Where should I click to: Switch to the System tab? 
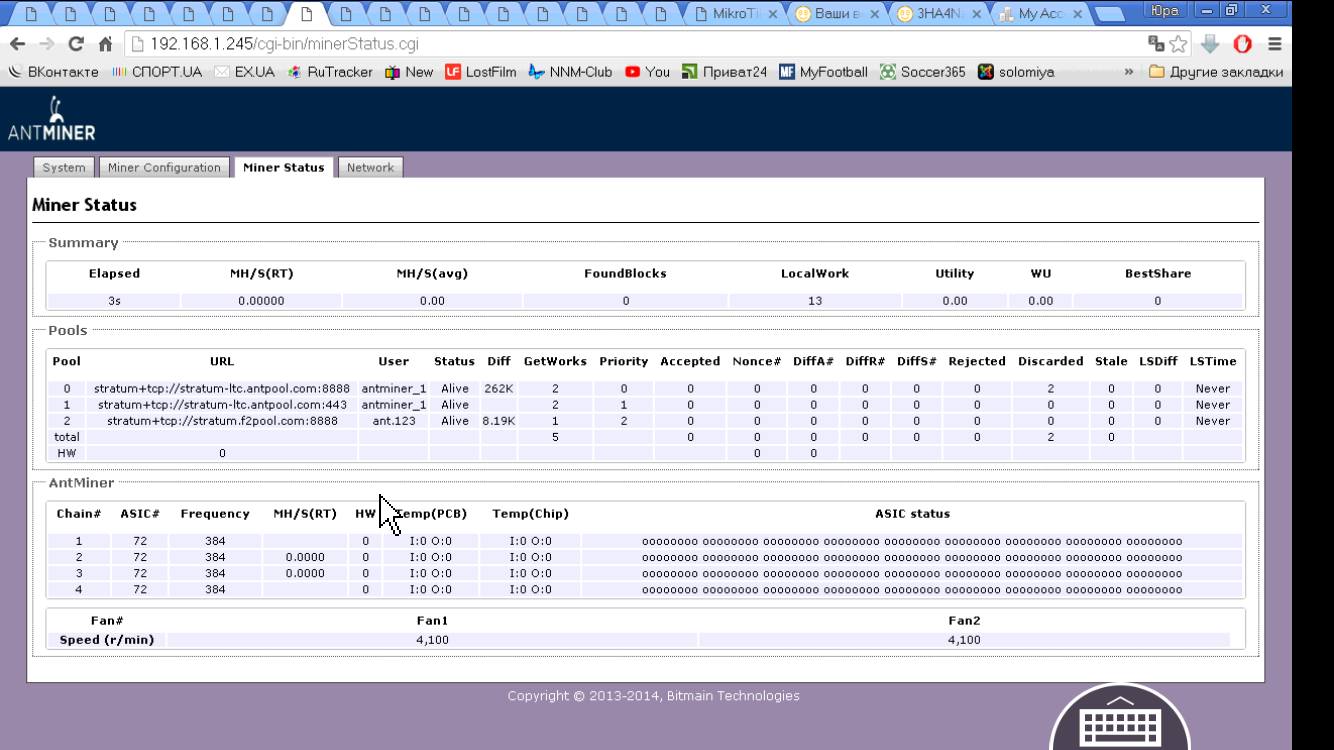[x=64, y=168]
